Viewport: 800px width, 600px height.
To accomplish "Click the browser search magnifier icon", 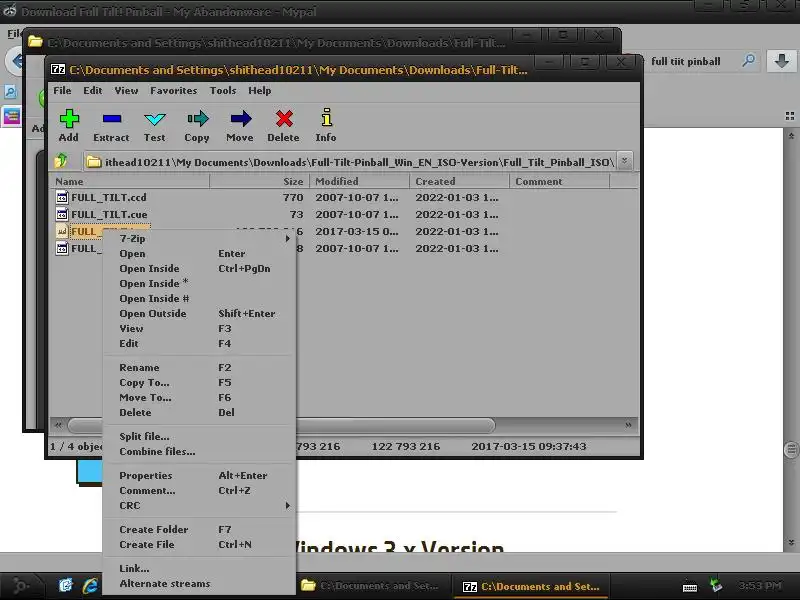I will click(x=748, y=61).
